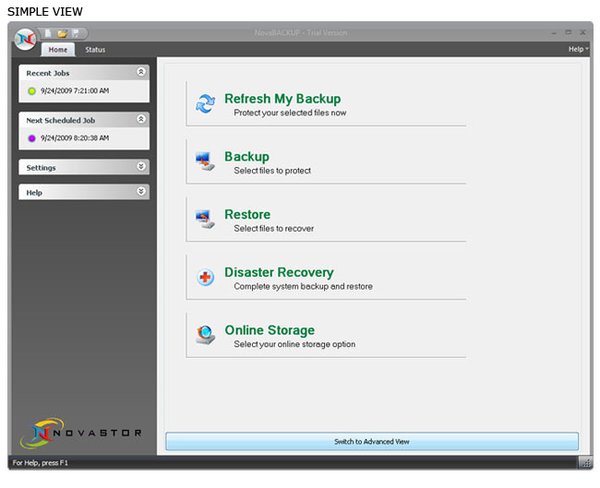This screenshot has width=600, height=488.
Task: Click the Disaster Recovery red cross icon
Action: coord(205,277)
